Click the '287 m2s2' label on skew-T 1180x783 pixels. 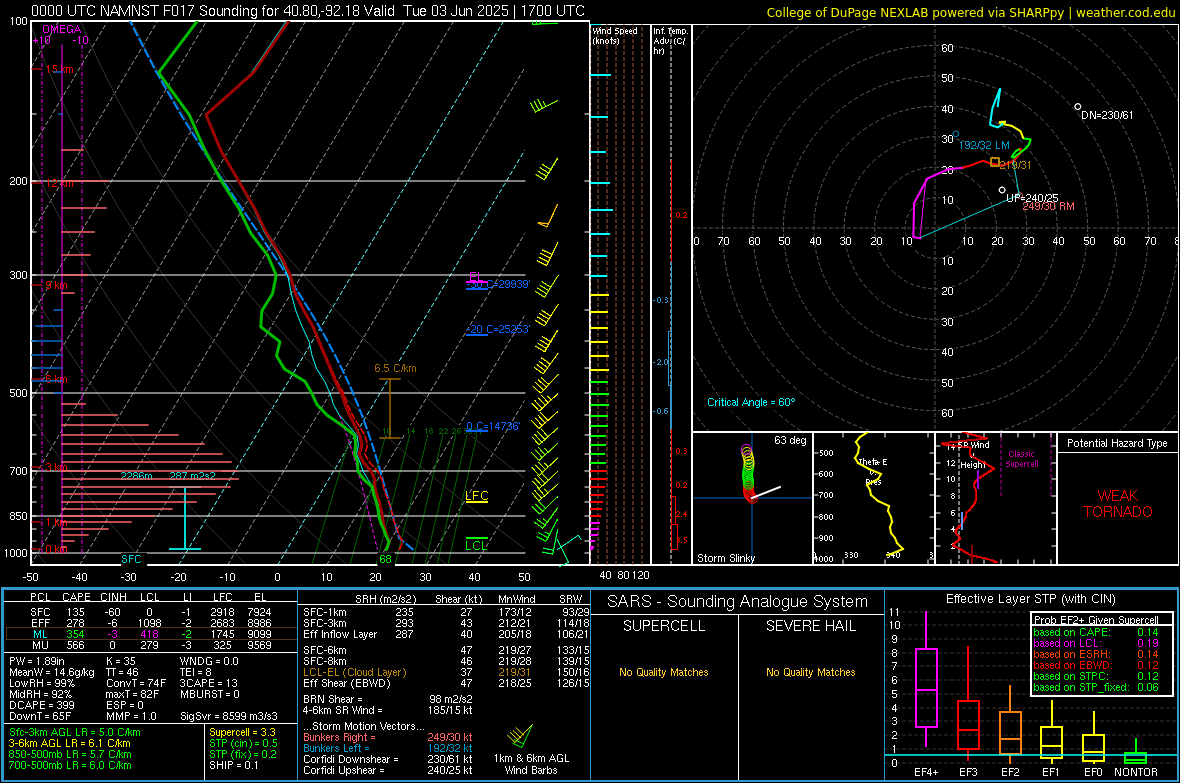click(193, 476)
